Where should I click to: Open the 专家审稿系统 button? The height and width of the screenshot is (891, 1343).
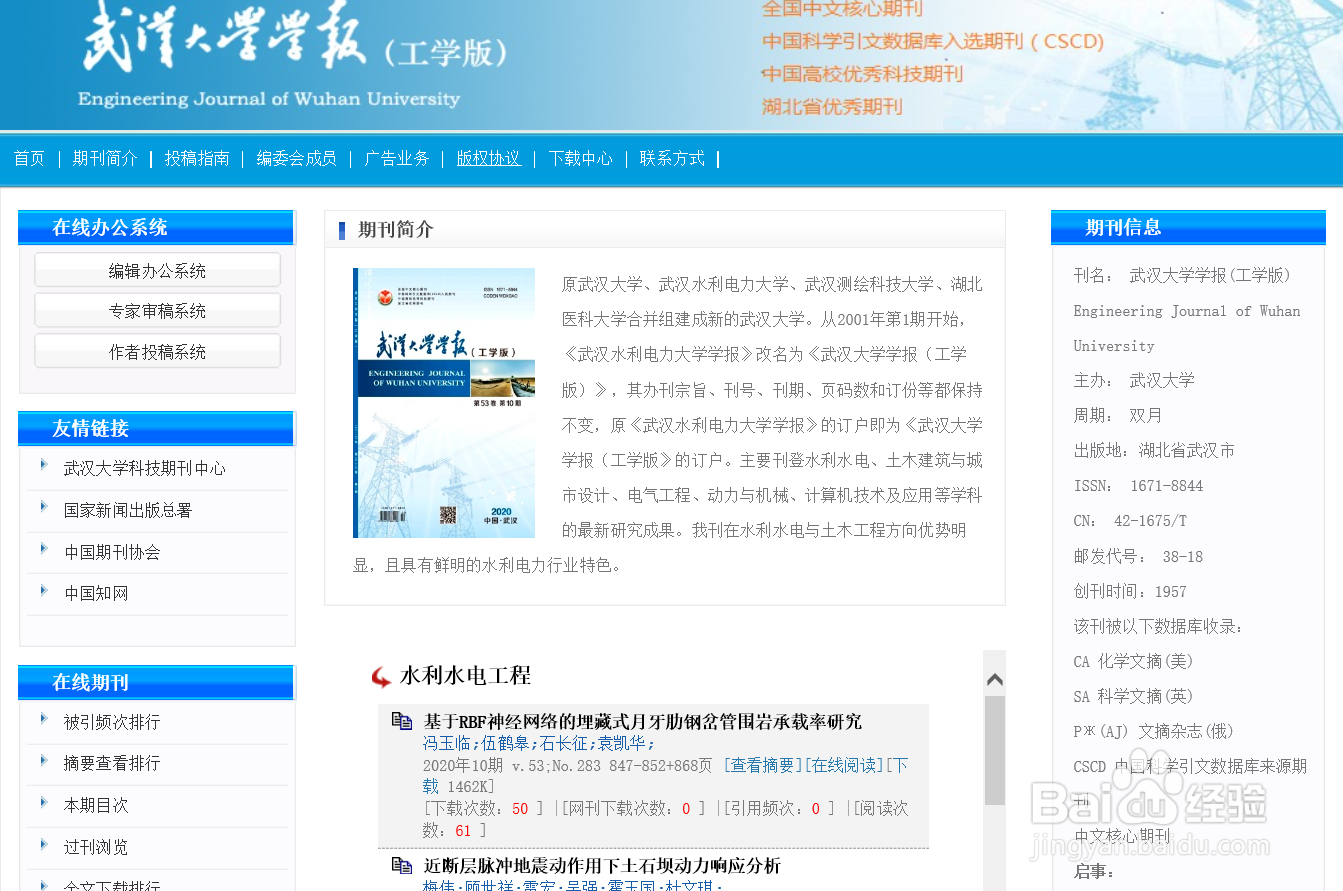tap(157, 310)
